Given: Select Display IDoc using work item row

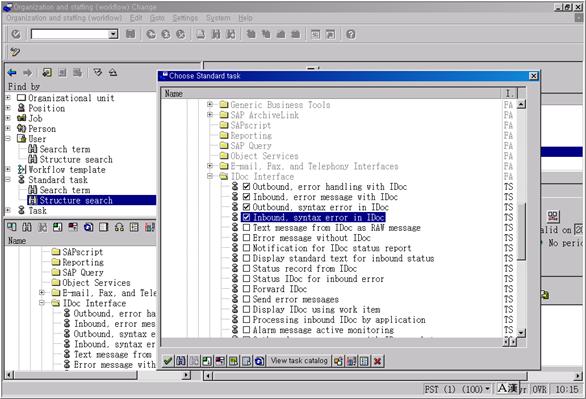Looking at the screenshot, I should pyautogui.click(x=316, y=309).
